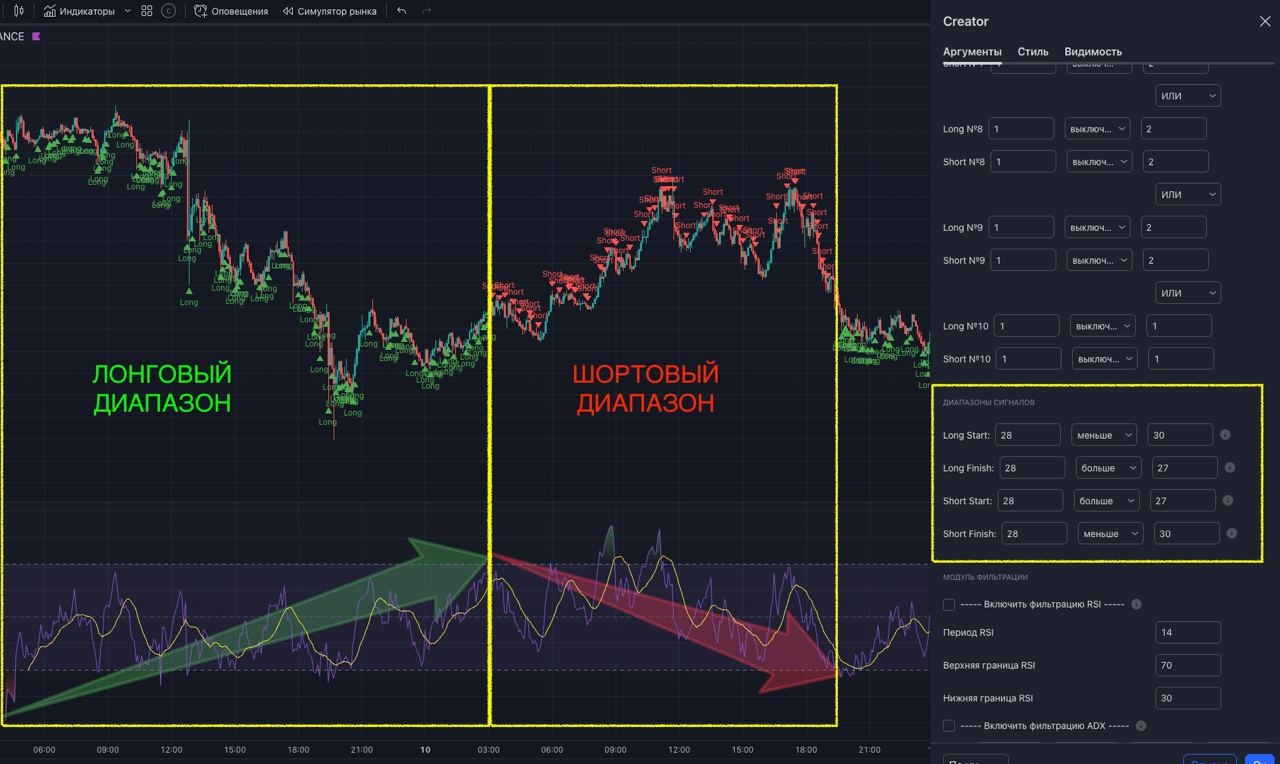Launch the Симулятор рынка replay mode
This screenshot has width=1280, height=764.
coord(330,11)
